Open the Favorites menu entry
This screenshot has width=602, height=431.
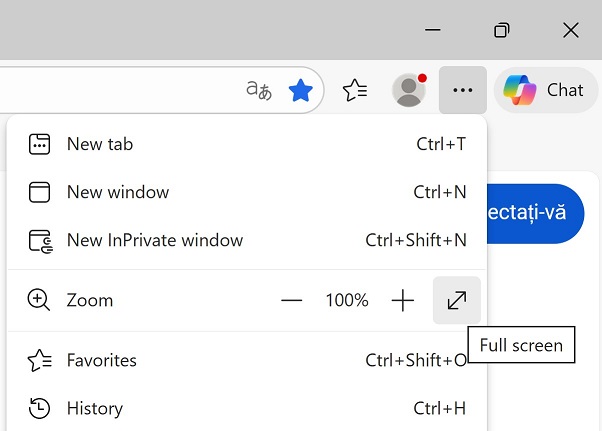click(x=102, y=360)
